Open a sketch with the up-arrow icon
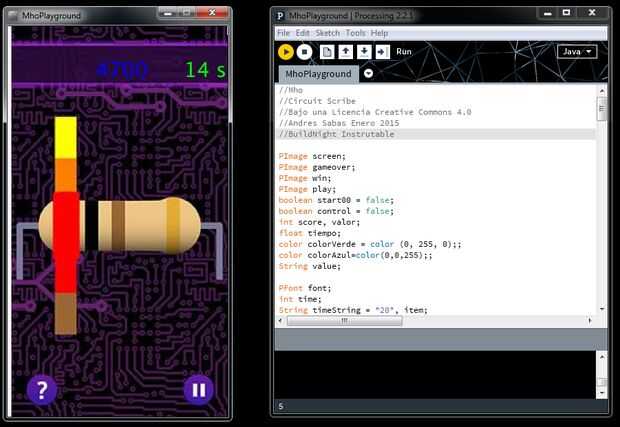Image resolution: width=620 pixels, height=427 pixels. pos(346,52)
